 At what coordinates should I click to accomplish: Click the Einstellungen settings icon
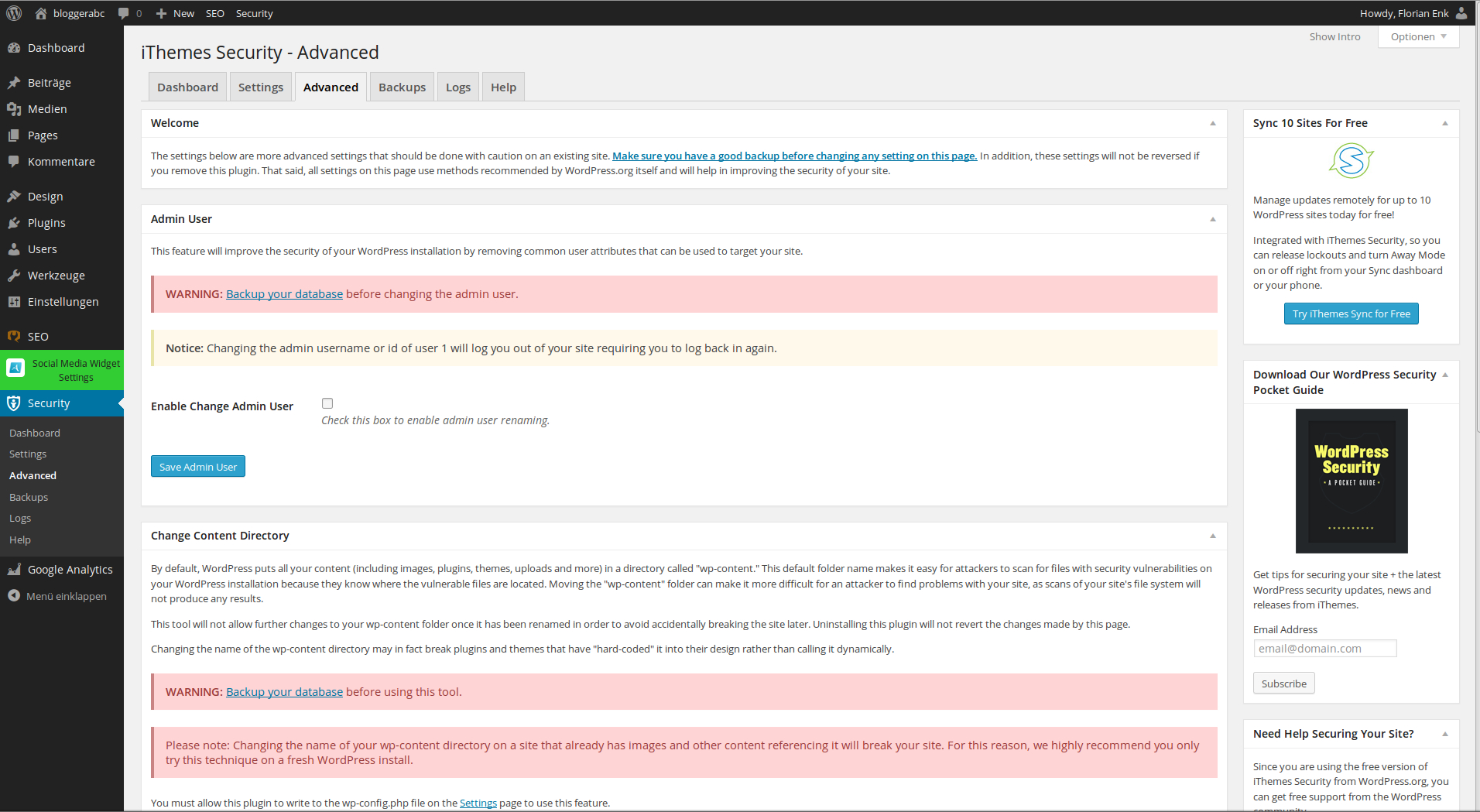[x=14, y=302]
